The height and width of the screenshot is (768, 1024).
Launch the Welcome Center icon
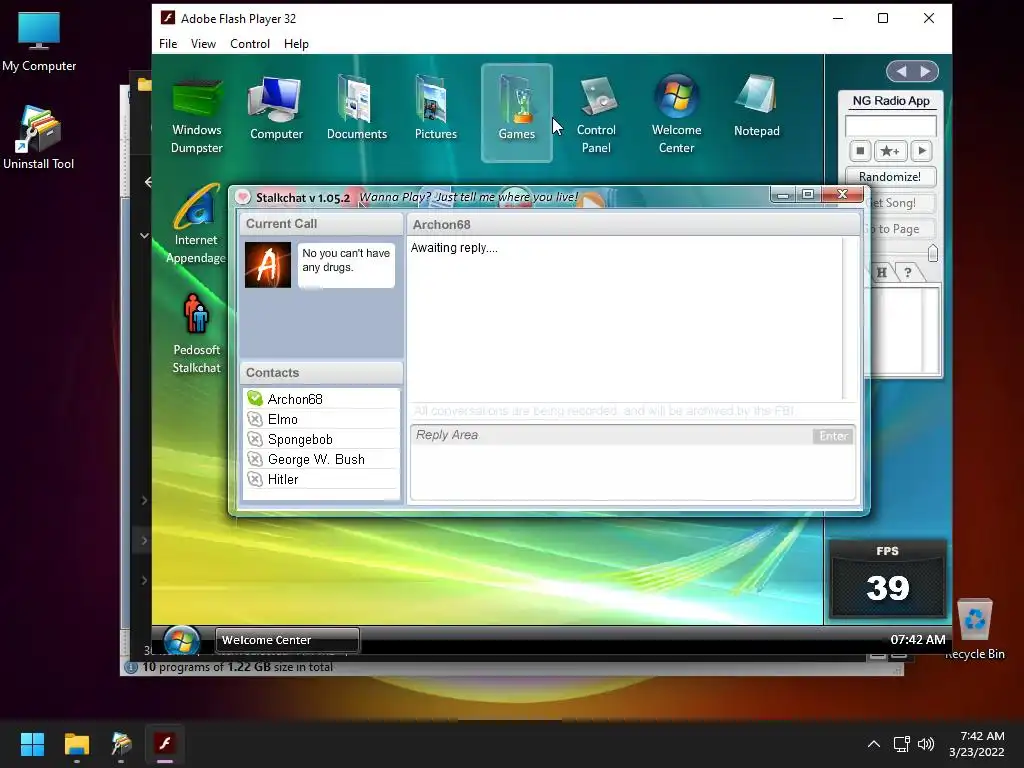677,116
